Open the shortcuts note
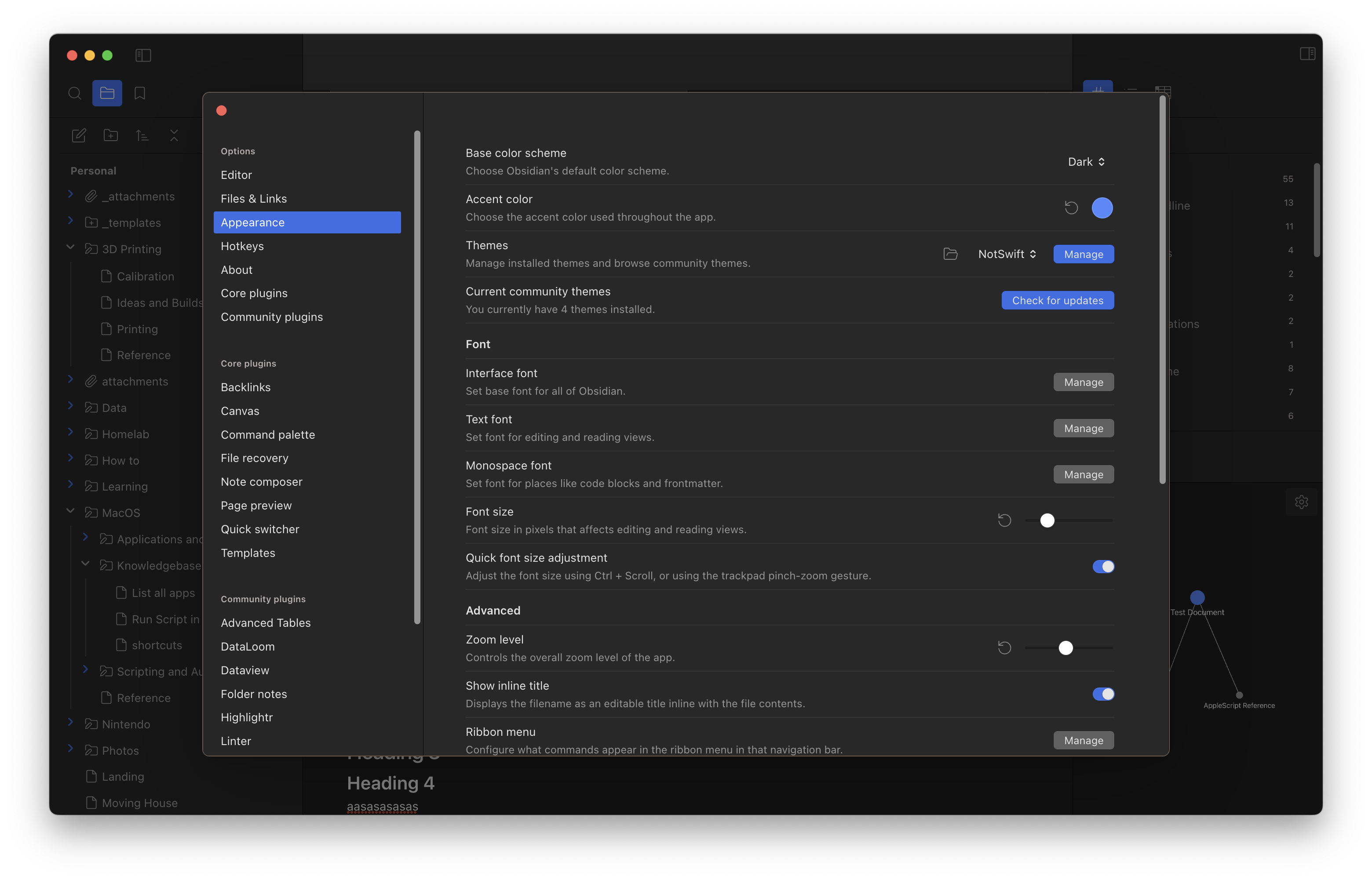1372x880 pixels. point(157,645)
